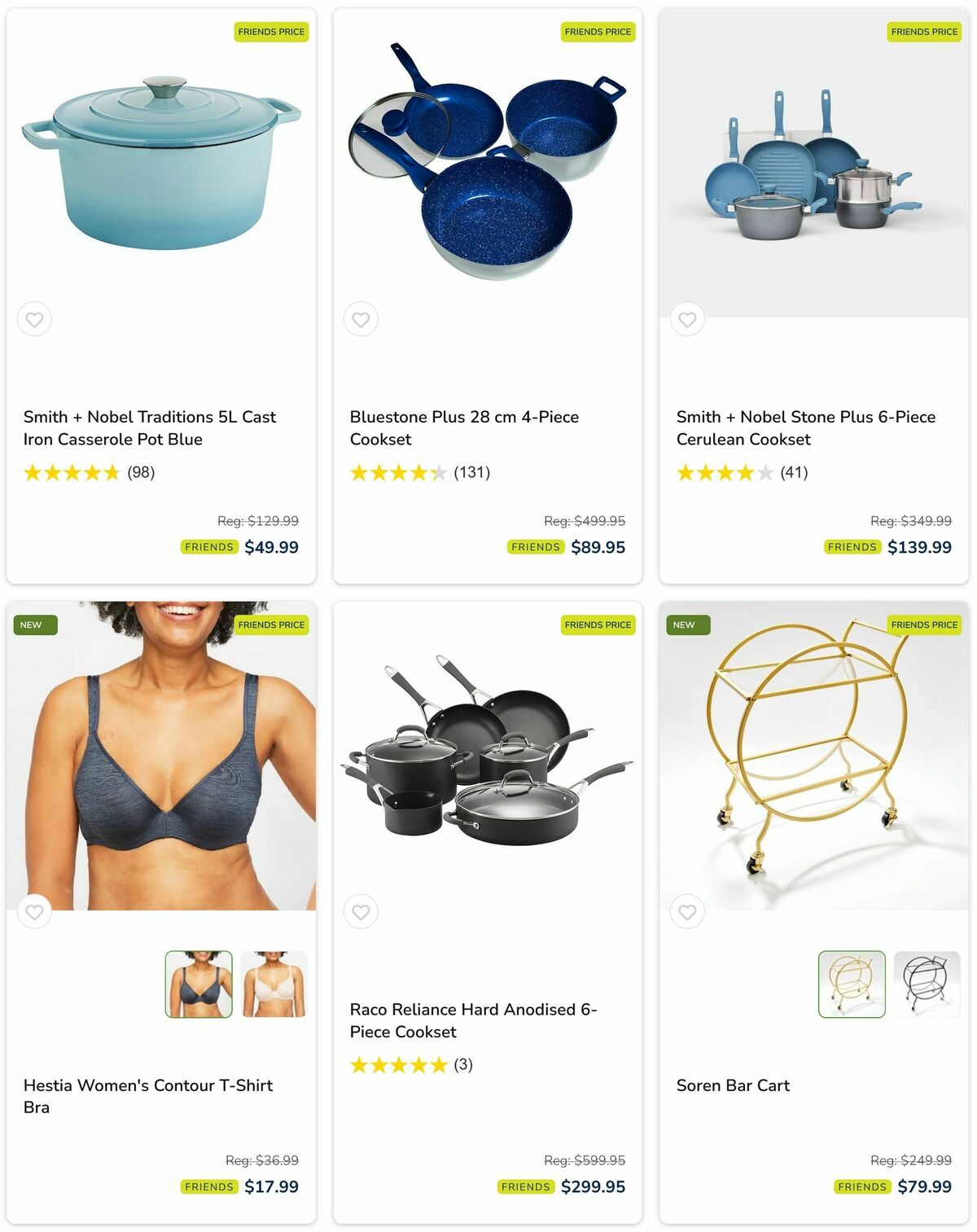Select gold Soren Bar Cart variant

pos(852,984)
